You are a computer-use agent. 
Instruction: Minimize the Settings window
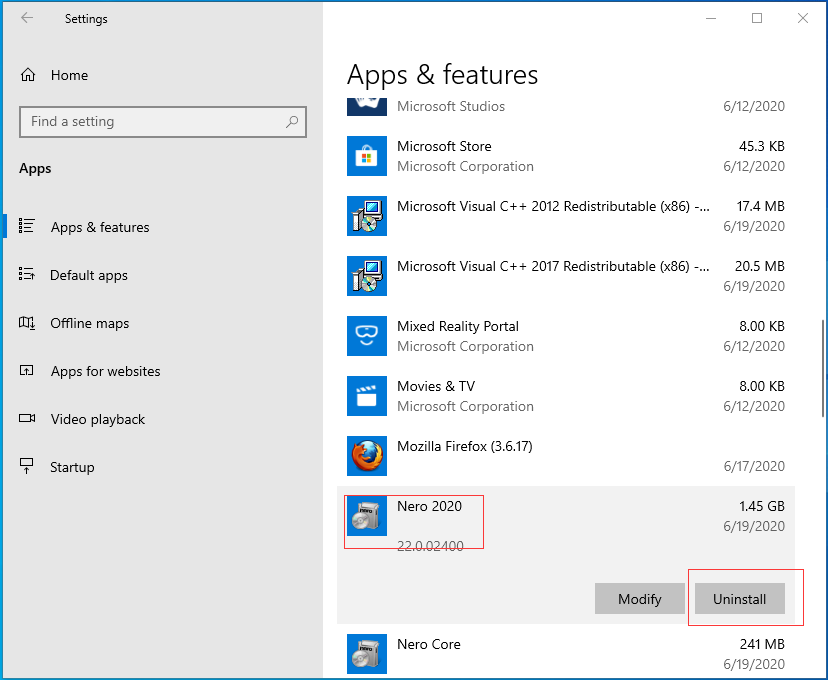[x=711, y=18]
